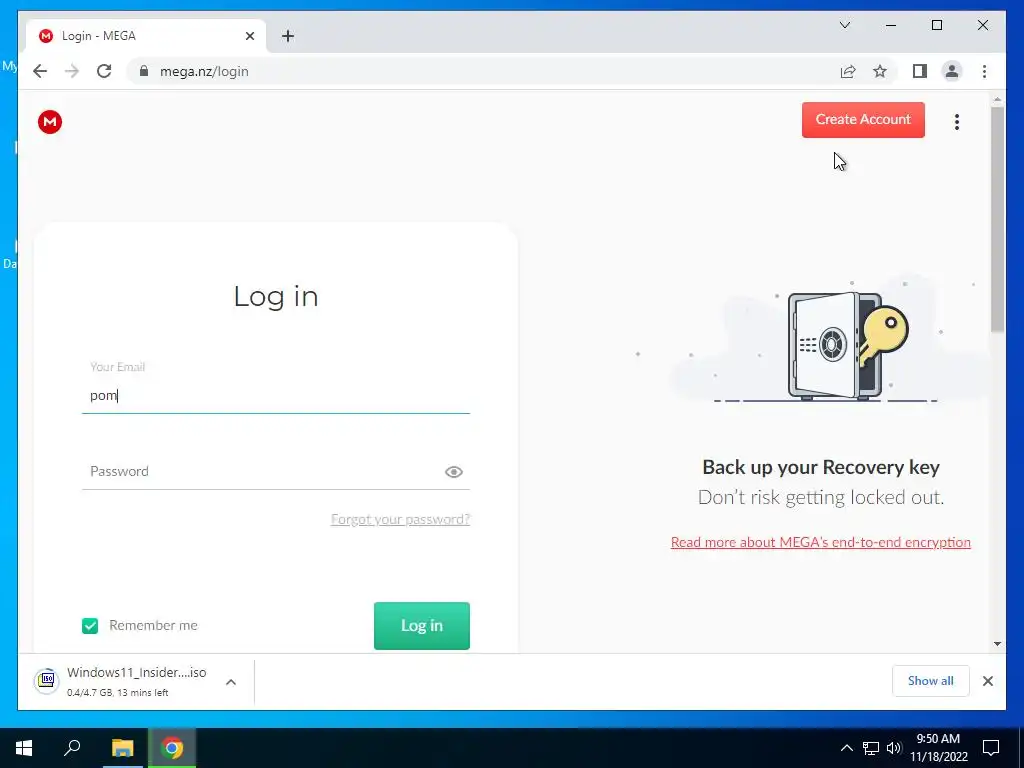Viewport: 1024px width, 768px height.
Task: Click the MEGA logo icon
Action: 50,121
